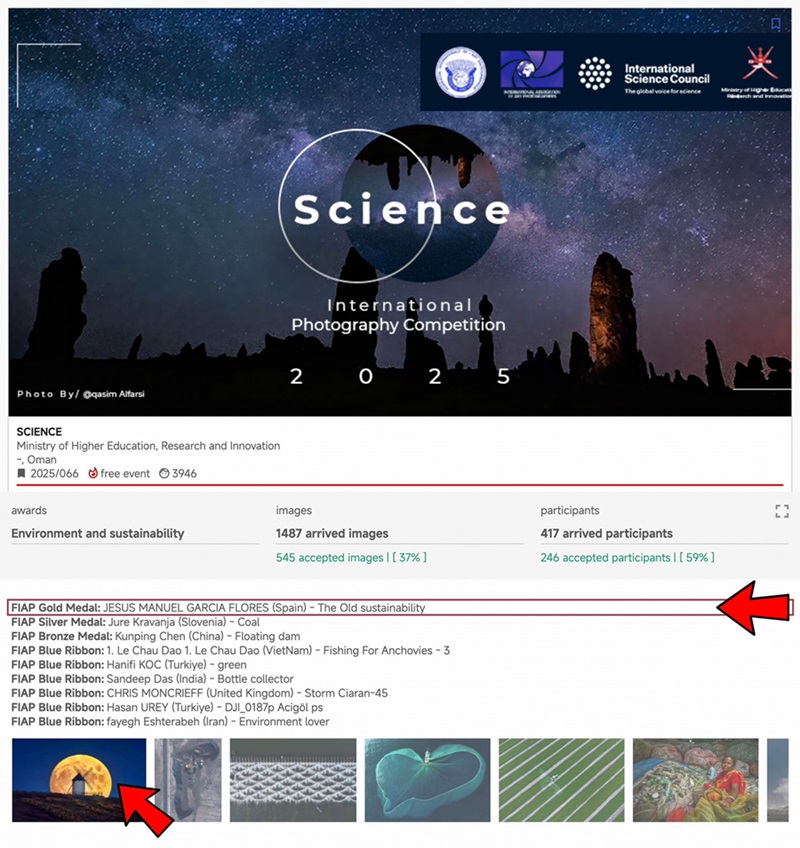Click the International Science Council dotted logo
Image resolution: width=800 pixels, height=848 pixels.
click(x=595, y=73)
